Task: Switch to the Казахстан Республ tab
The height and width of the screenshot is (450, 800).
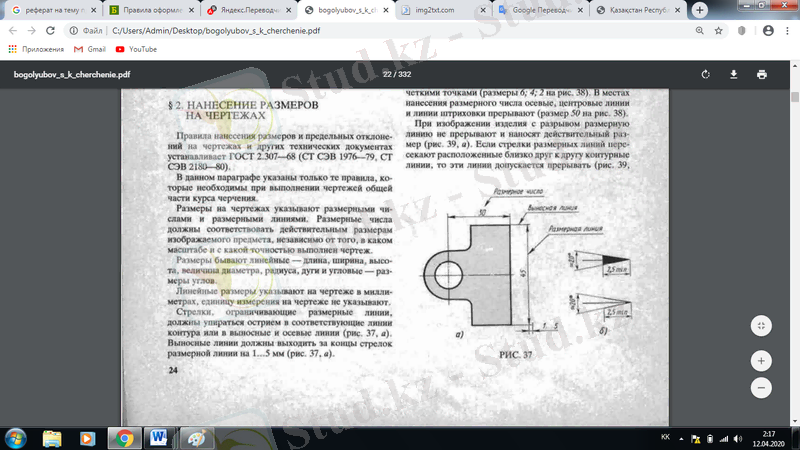Action: pos(639,10)
